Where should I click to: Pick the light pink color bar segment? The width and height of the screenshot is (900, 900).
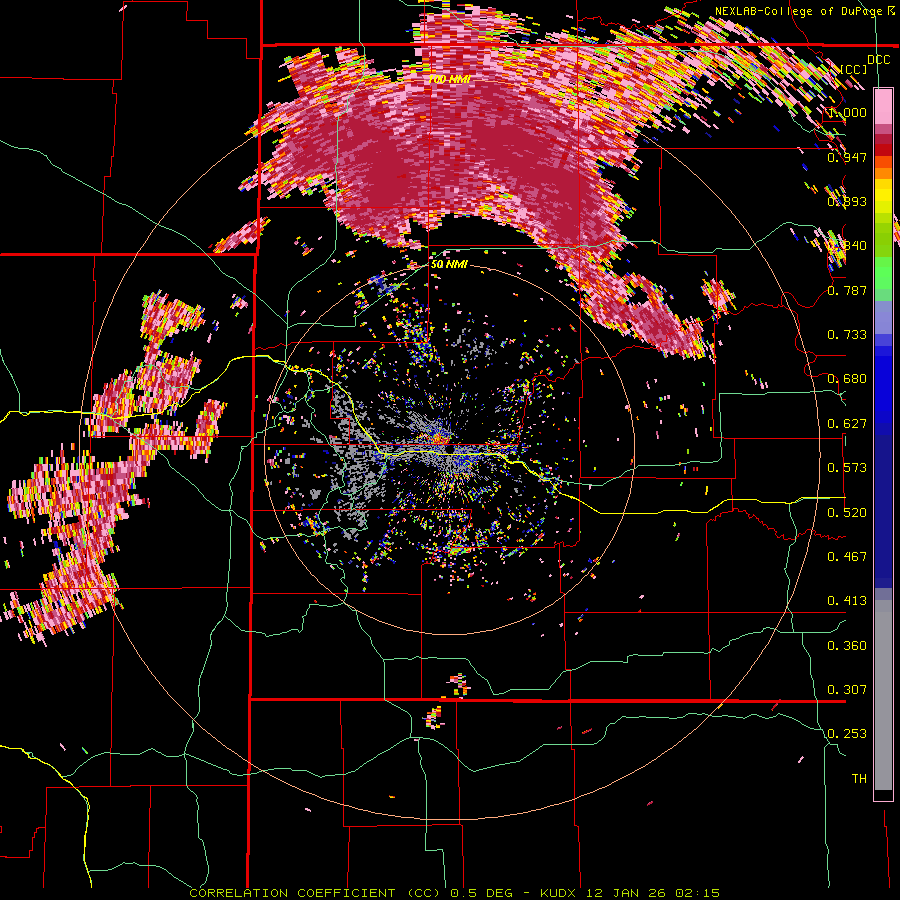[883, 106]
